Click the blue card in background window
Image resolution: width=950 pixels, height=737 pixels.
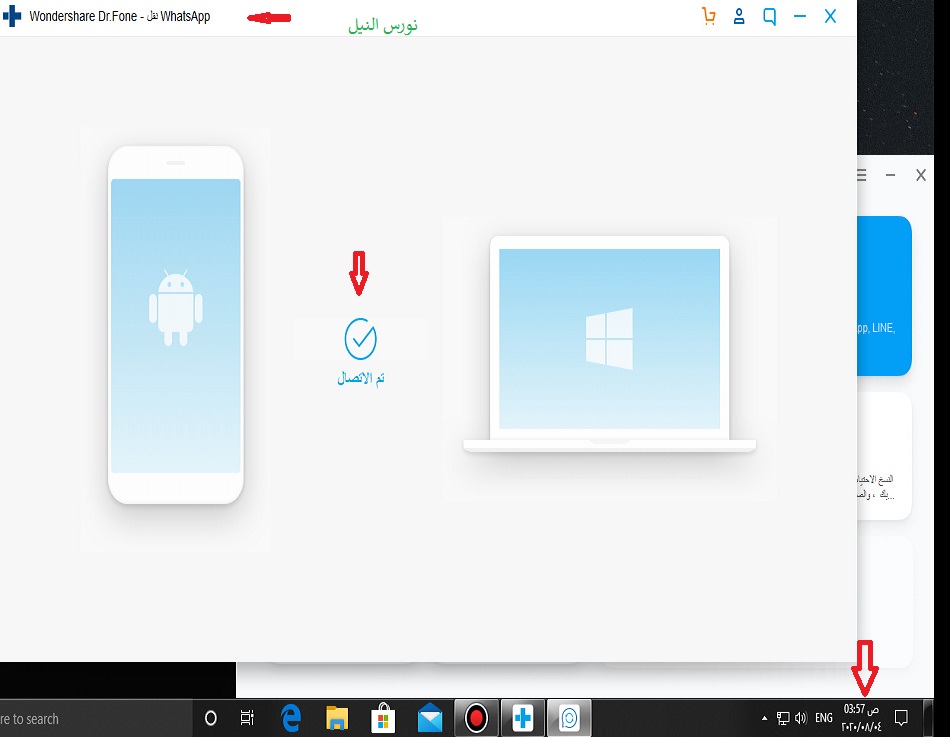pos(884,295)
